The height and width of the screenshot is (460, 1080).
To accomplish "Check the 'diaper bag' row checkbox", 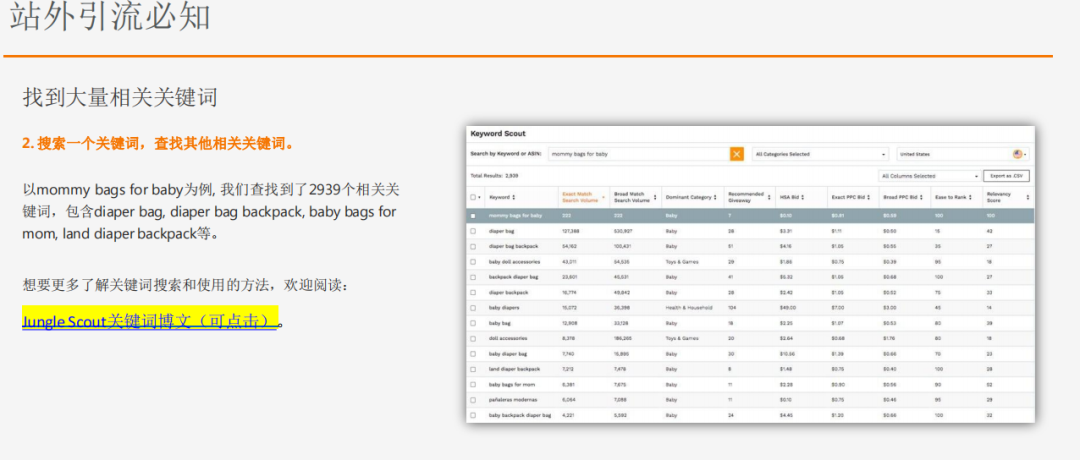I will point(473,230).
